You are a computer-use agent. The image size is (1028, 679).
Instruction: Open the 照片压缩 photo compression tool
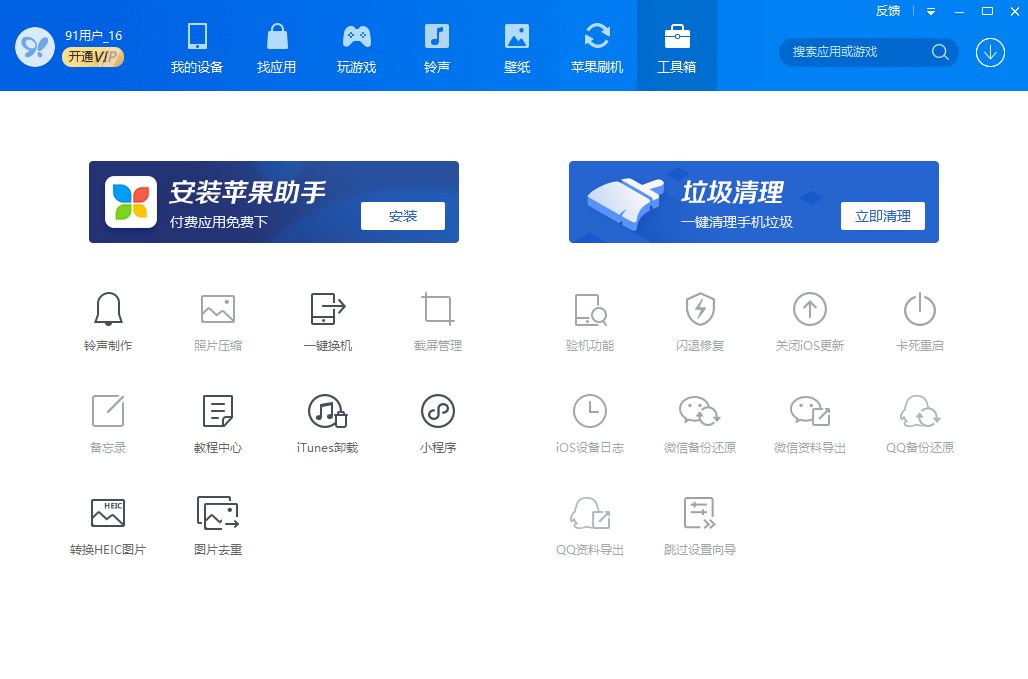[218, 321]
